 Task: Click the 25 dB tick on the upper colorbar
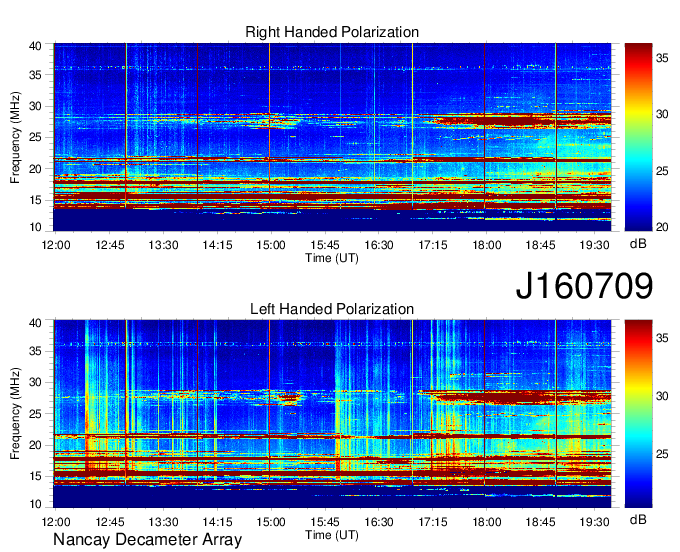click(x=662, y=171)
